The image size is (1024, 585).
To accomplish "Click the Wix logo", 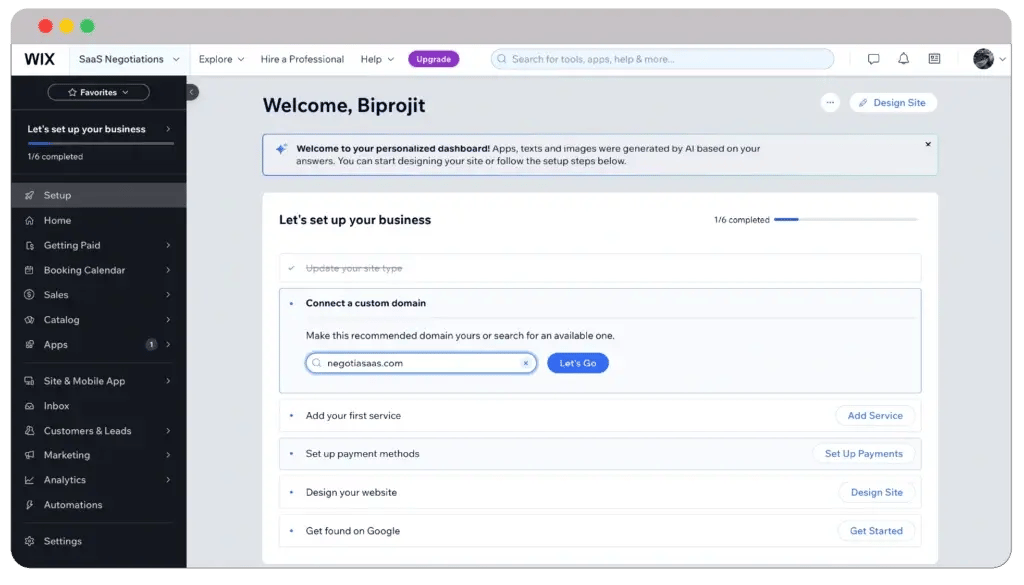I will [40, 59].
